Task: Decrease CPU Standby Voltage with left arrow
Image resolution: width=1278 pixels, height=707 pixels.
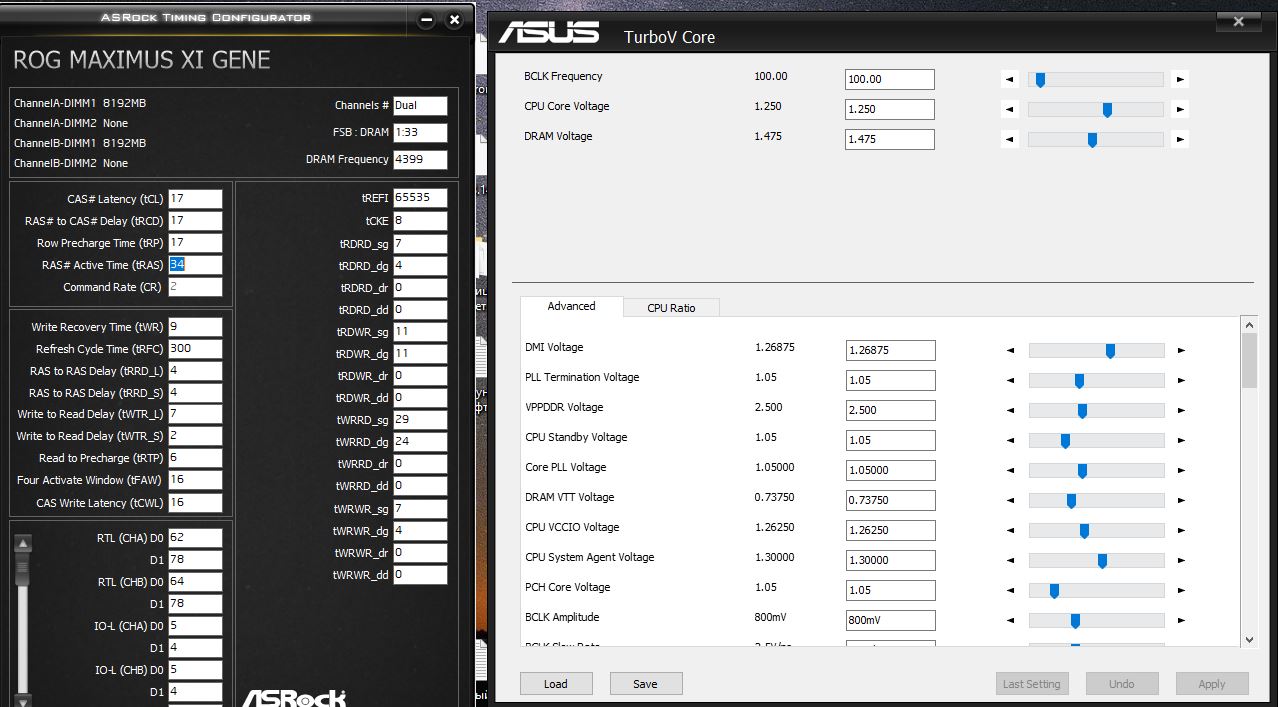Action: pos(1010,441)
